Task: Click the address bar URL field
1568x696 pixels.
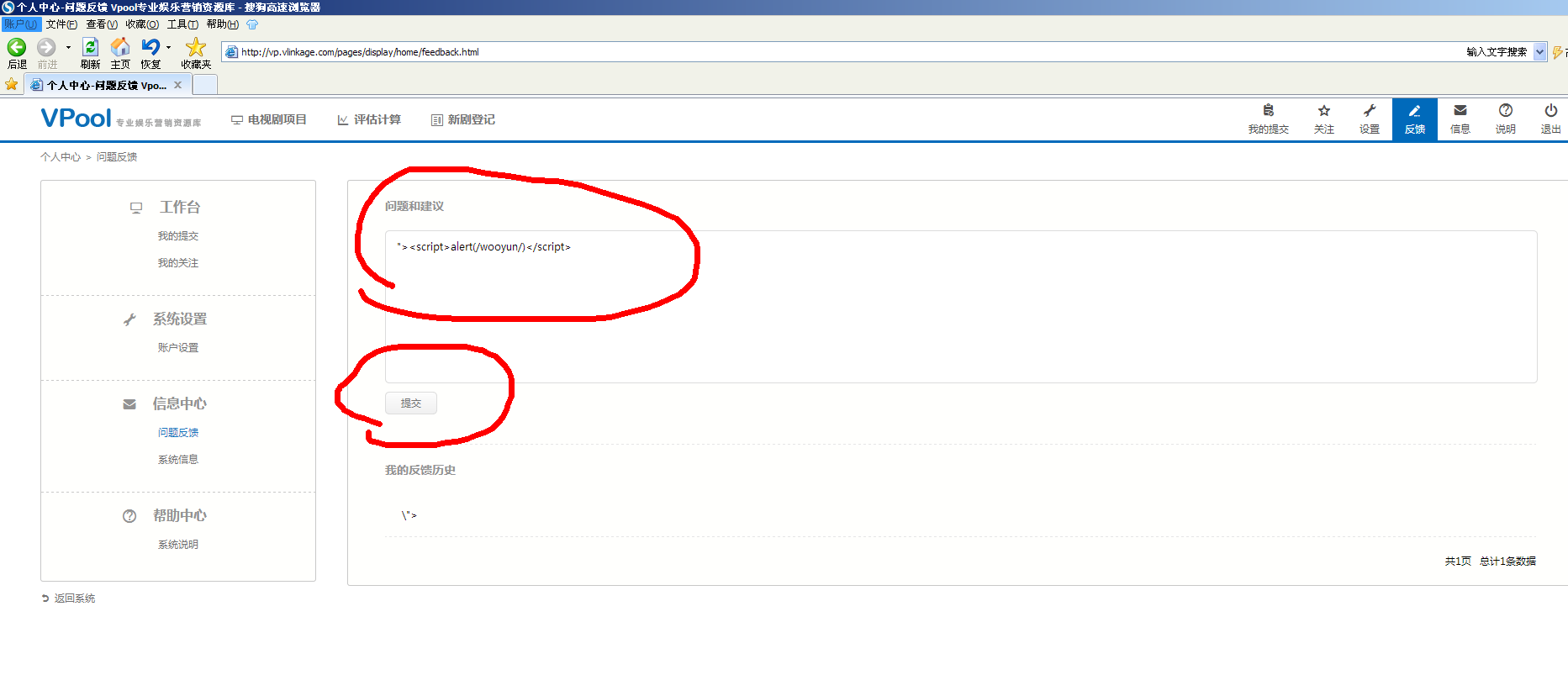Action: click(x=841, y=52)
